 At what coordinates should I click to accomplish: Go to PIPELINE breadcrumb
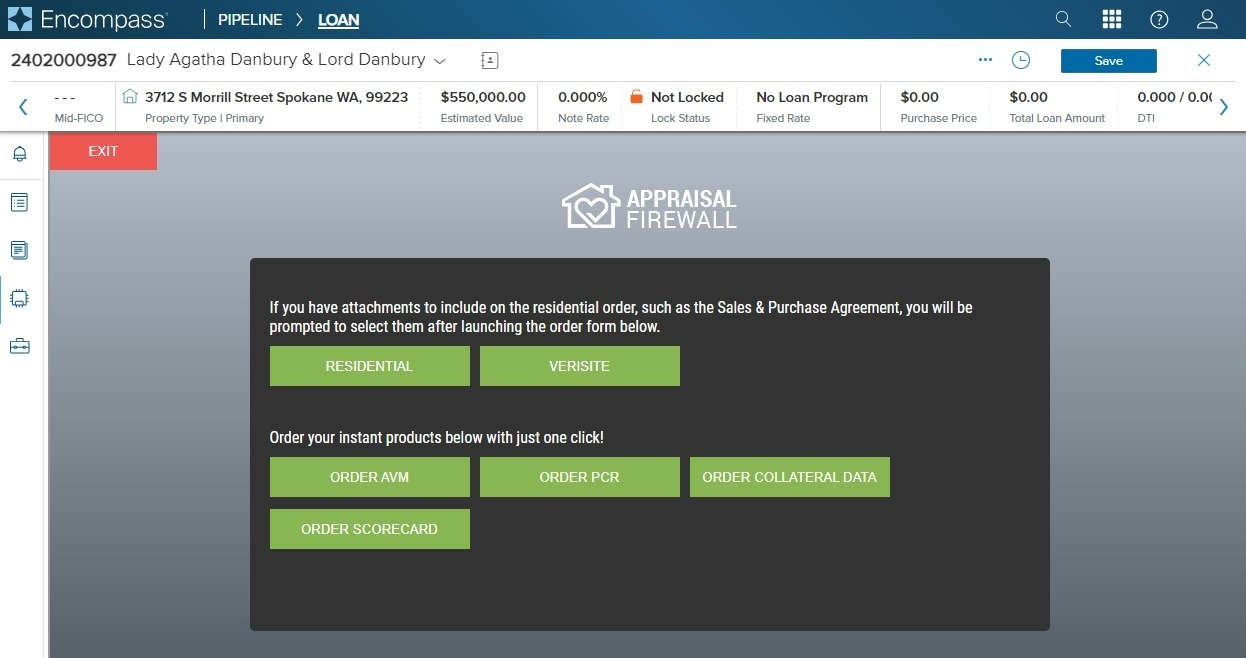point(250,19)
